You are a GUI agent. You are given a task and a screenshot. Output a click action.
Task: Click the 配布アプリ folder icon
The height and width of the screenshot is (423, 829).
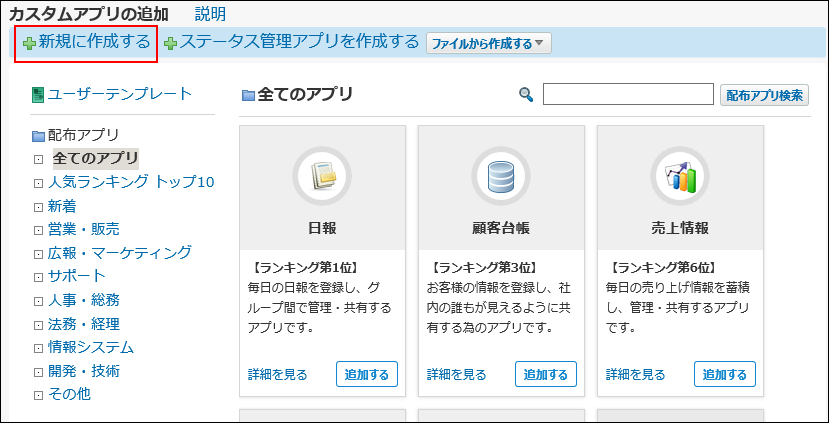click(x=38, y=136)
